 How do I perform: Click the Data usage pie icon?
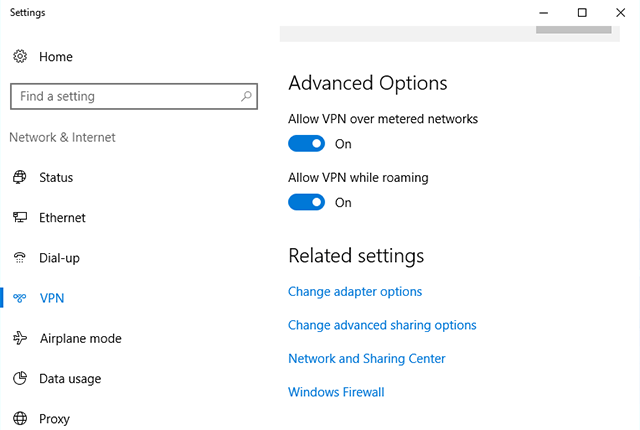pos(20,379)
